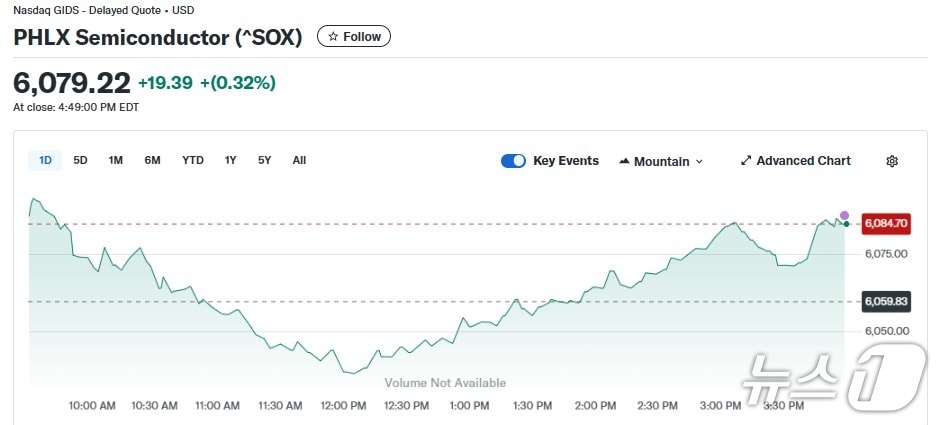Follow the PHLX Semiconductor index

(354, 37)
